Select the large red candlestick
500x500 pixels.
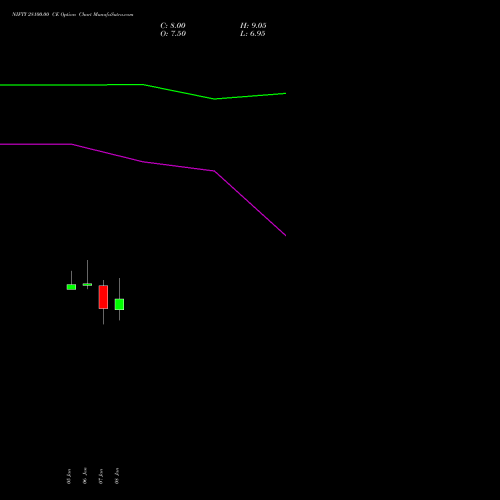pyautogui.click(x=103, y=297)
